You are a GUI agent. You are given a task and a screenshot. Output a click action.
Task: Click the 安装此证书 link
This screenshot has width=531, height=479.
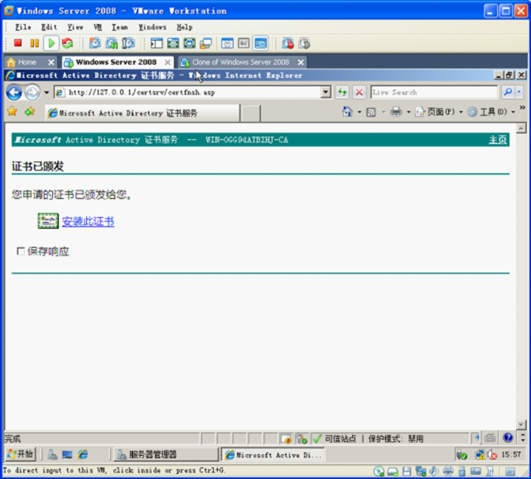[x=88, y=222]
